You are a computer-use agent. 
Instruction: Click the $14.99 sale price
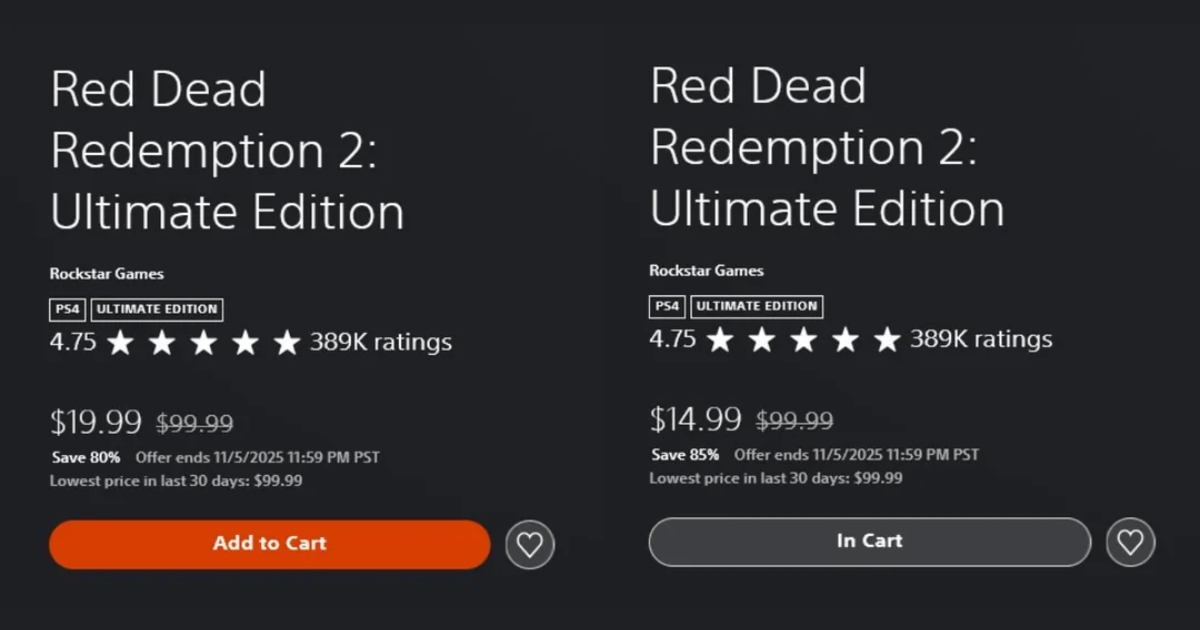coord(696,420)
